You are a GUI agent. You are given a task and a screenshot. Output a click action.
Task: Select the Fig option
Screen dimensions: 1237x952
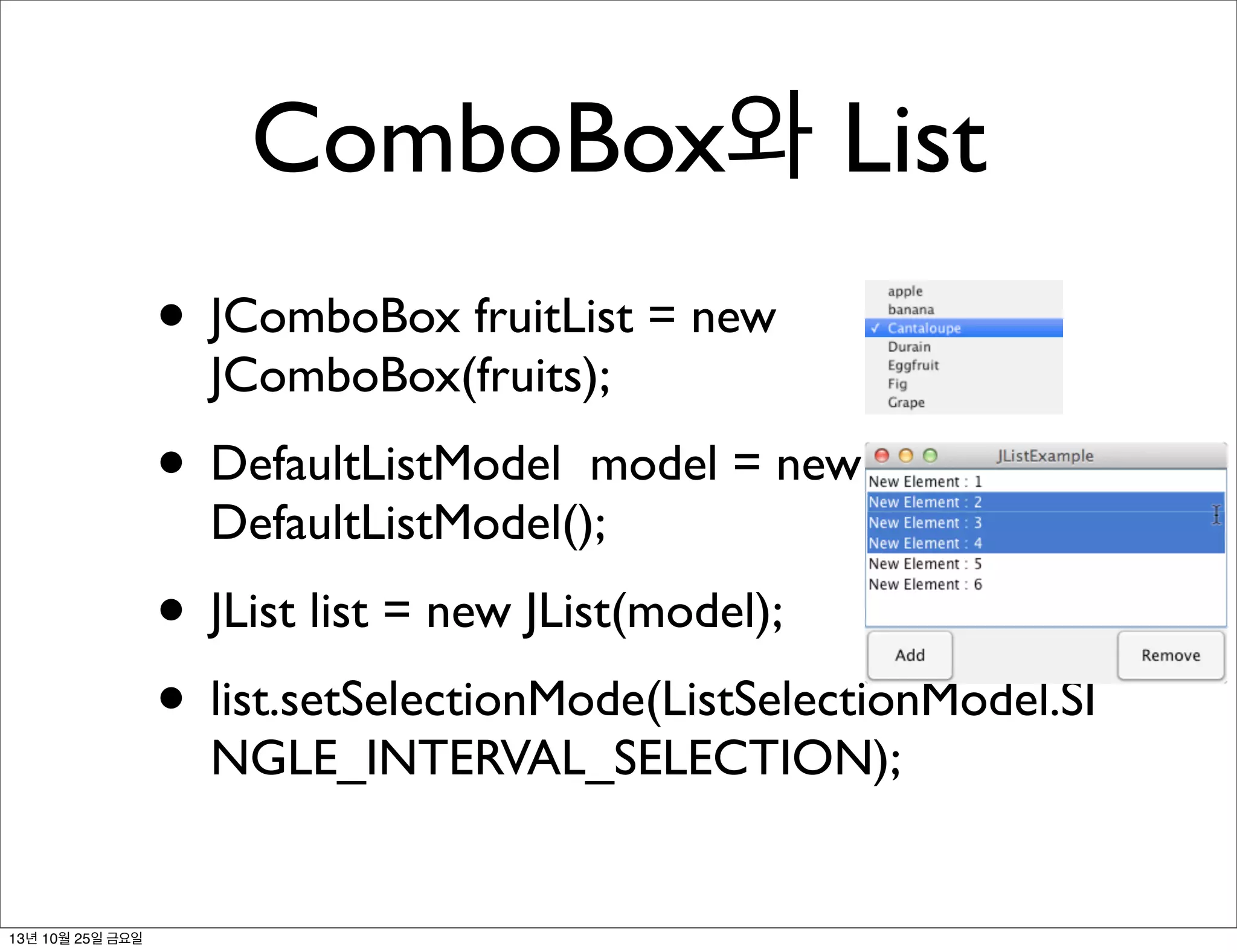963,384
